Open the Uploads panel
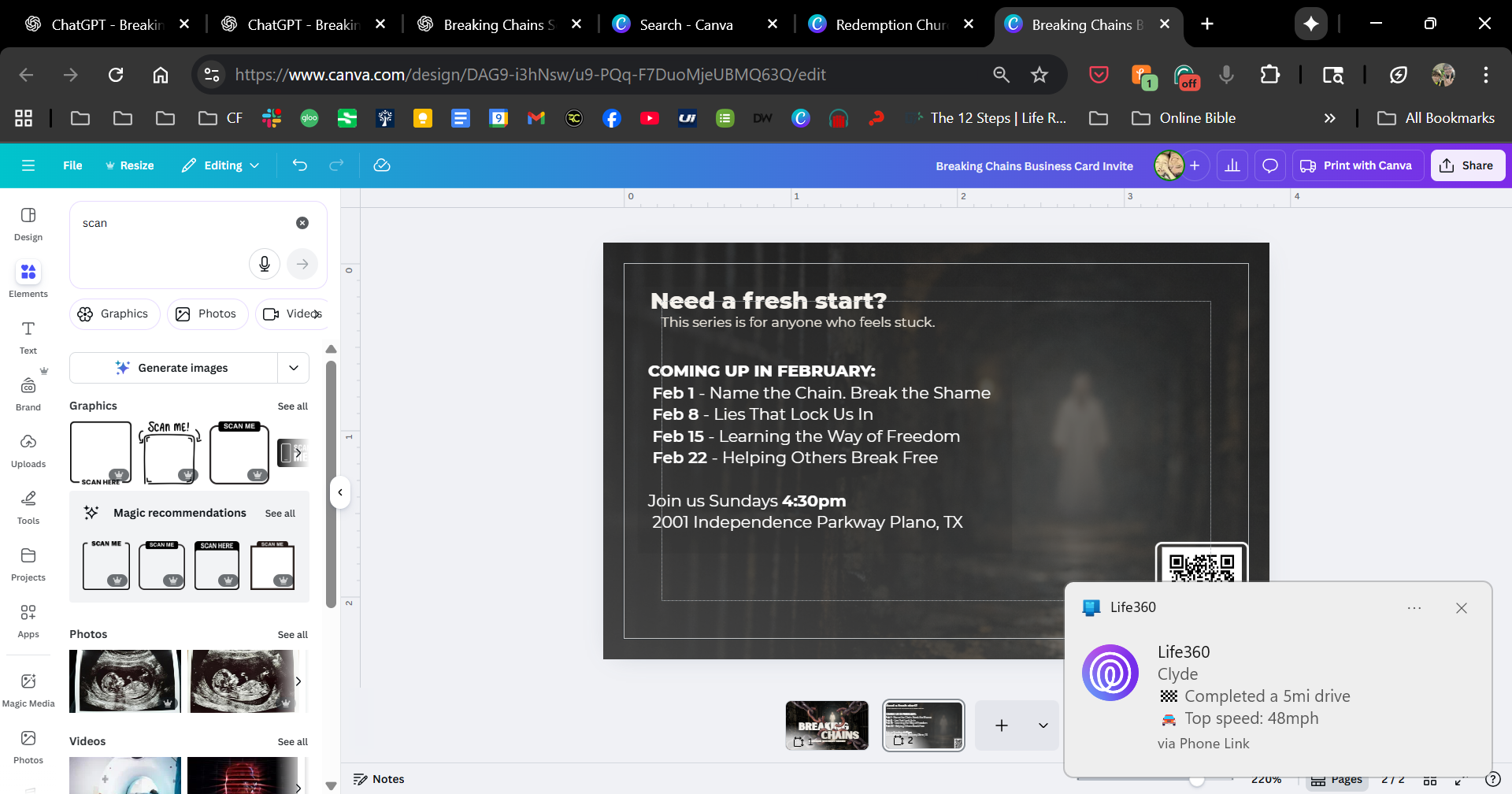 pos(28,450)
